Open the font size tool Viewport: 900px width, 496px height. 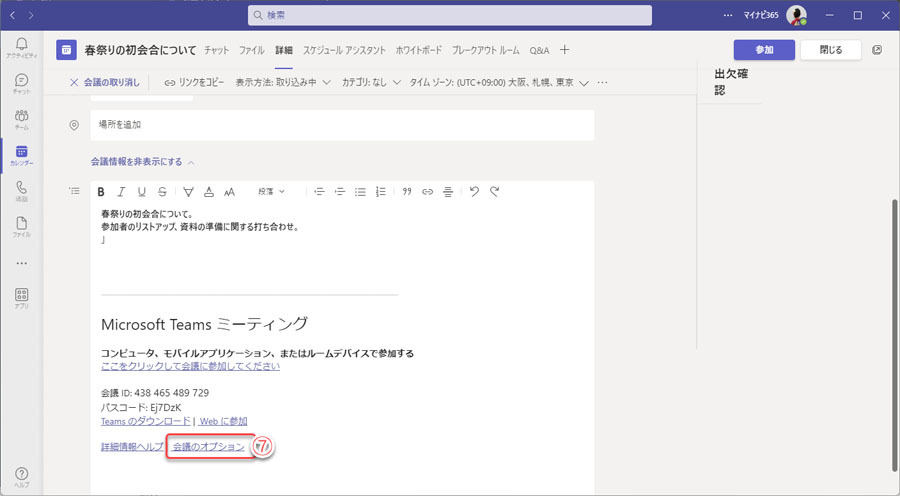[x=230, y=192]
